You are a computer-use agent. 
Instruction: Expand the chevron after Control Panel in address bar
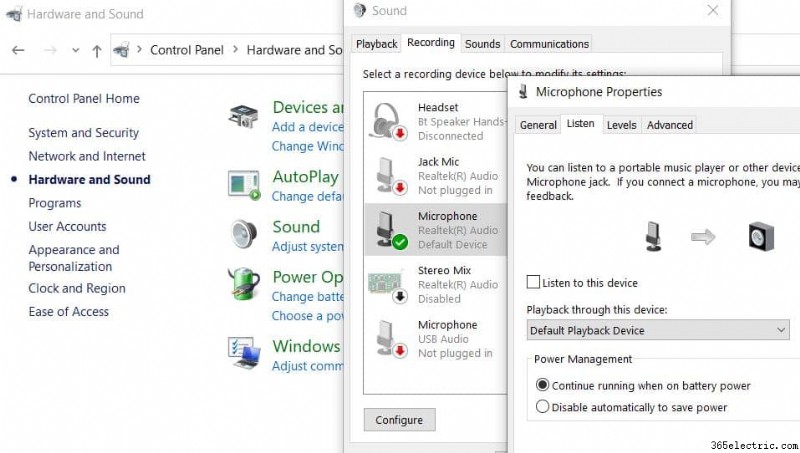tap(235, 50)
